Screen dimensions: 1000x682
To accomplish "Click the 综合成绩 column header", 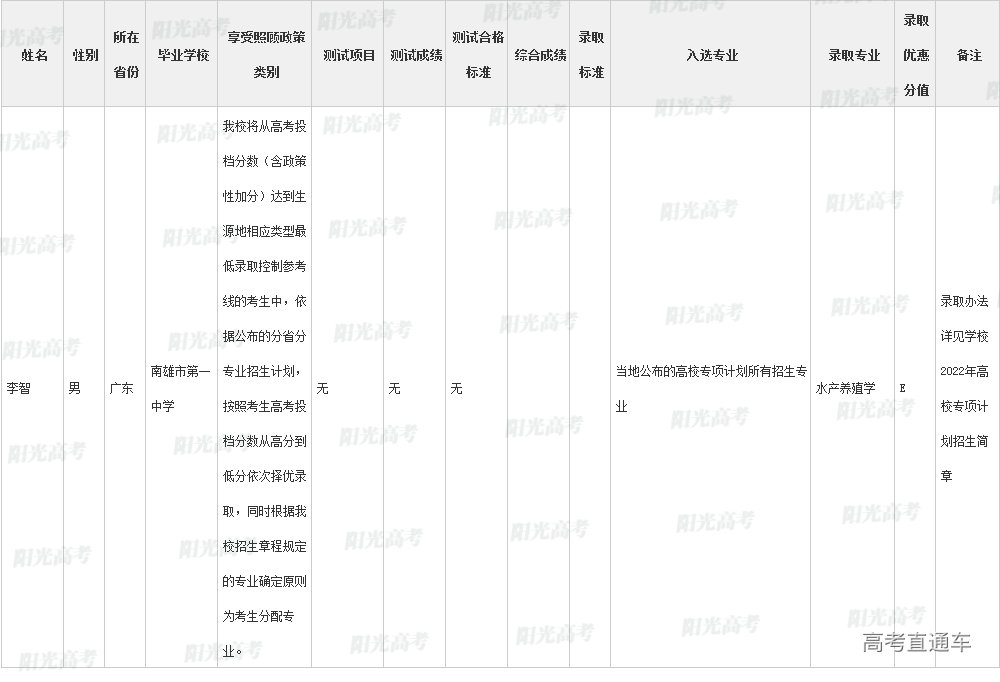I will pyautogui.click(x=540, y=55).
